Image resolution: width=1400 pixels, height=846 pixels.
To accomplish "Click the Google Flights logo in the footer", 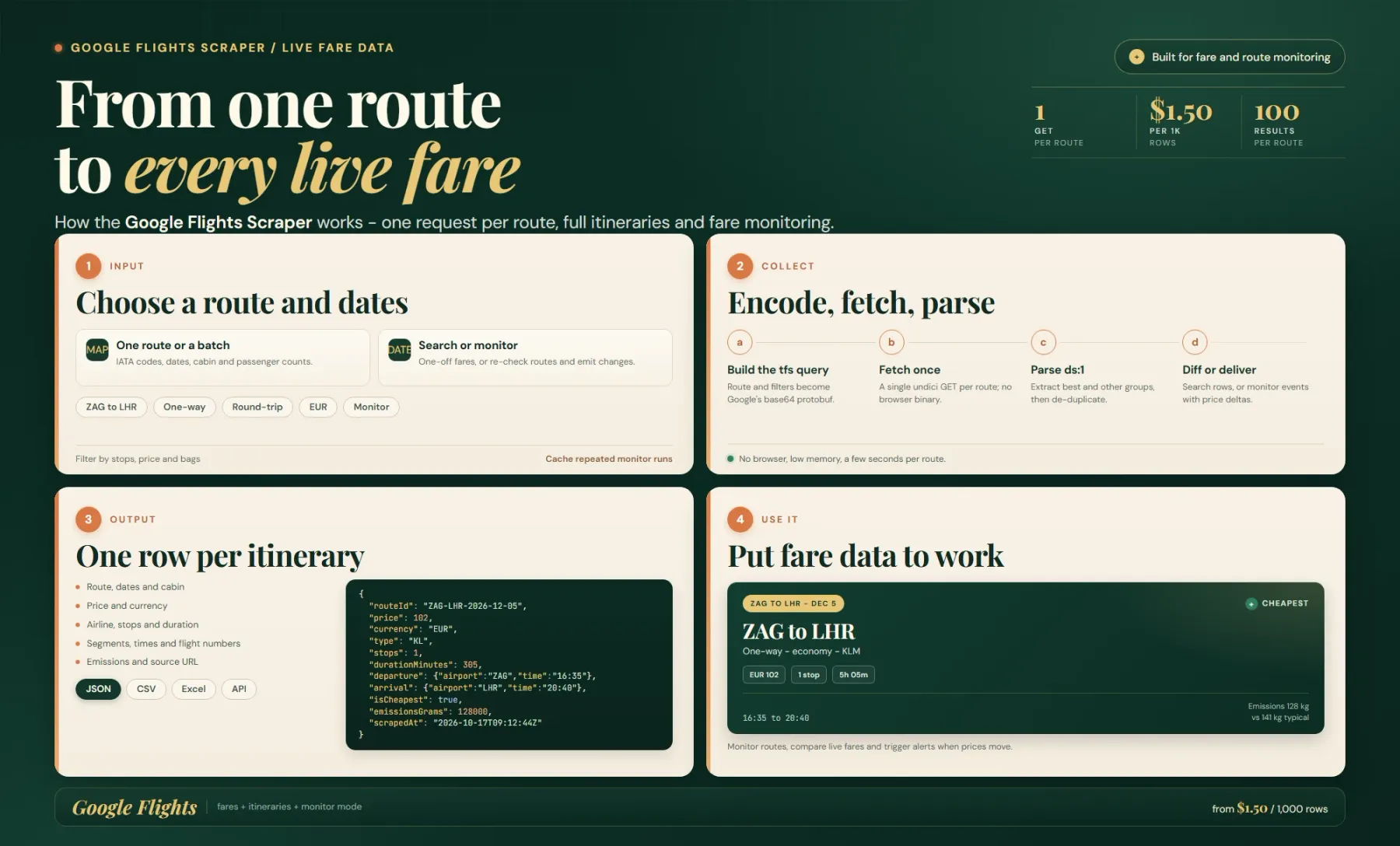I will tap(135, 807).
